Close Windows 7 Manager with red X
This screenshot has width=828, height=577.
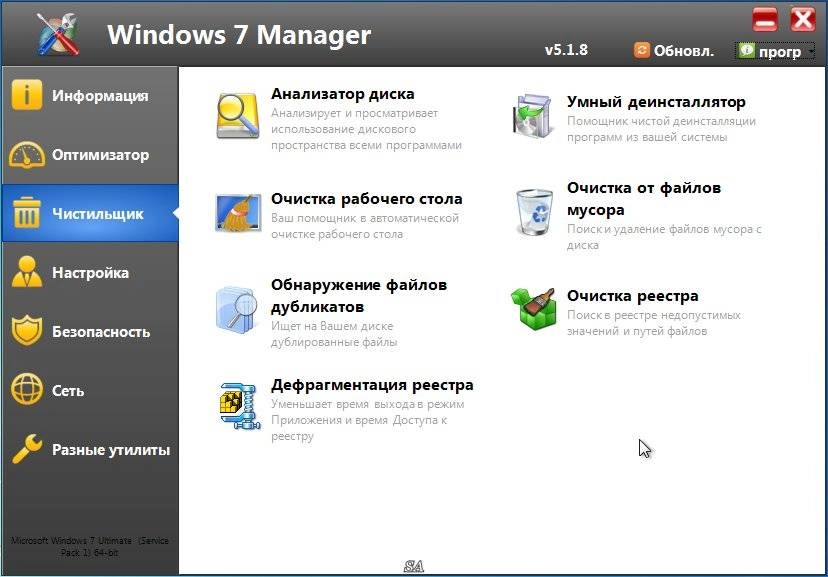[802, 20]
